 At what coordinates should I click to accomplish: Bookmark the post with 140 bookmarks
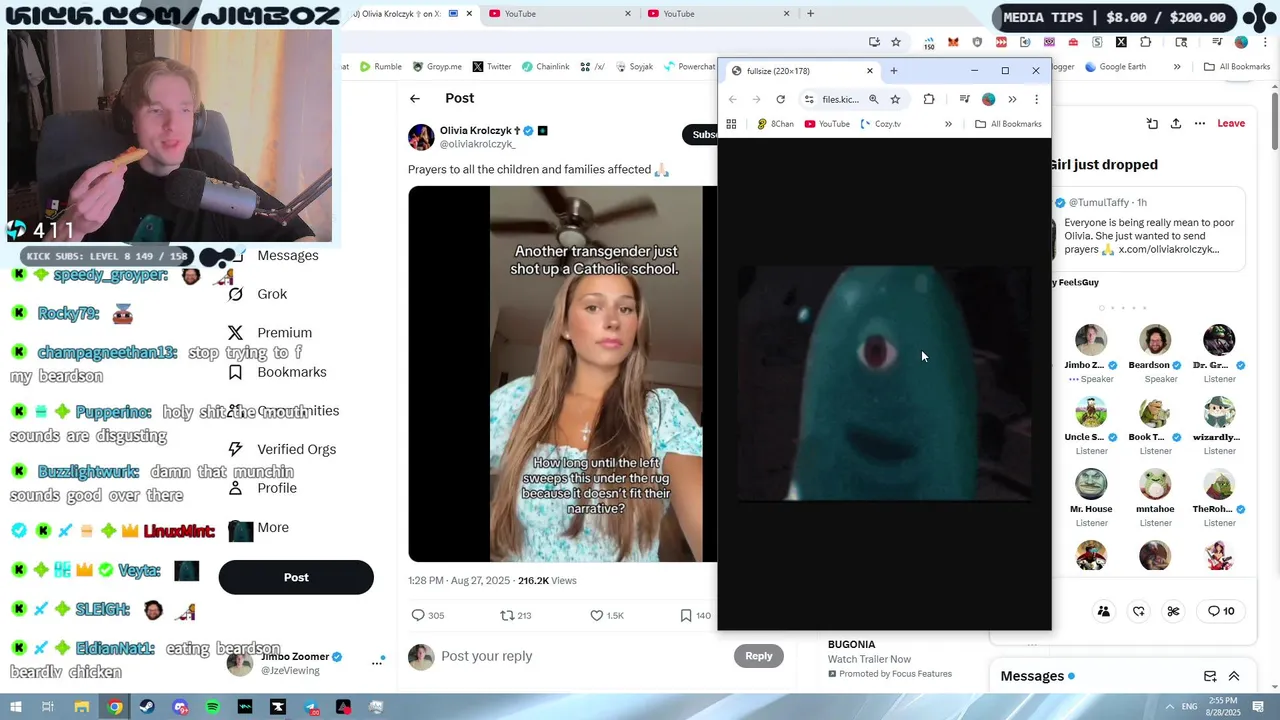tap(686, 615)
